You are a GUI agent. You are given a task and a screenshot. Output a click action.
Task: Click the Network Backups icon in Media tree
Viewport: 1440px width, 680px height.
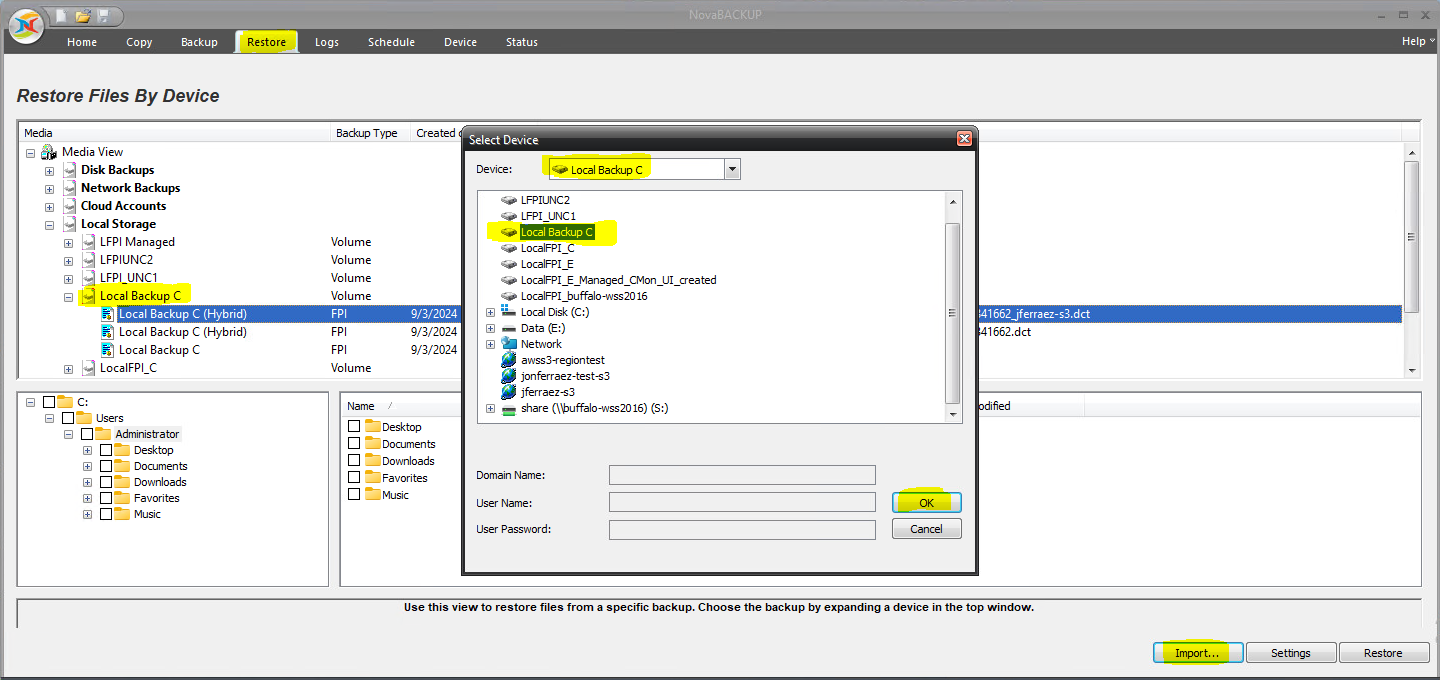tap(69, 188)
